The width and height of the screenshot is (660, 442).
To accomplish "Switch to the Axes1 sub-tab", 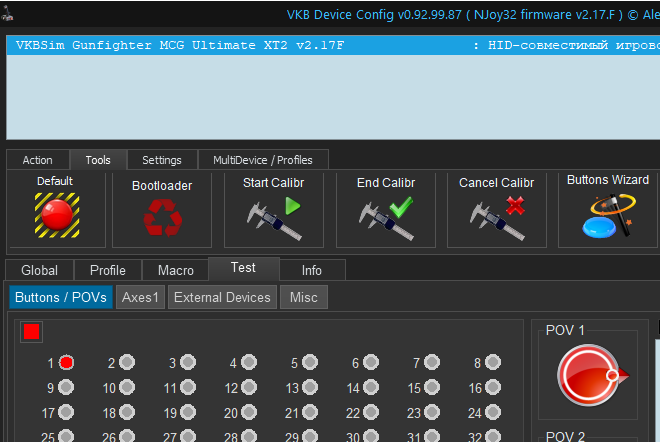I will pos(140,297).
